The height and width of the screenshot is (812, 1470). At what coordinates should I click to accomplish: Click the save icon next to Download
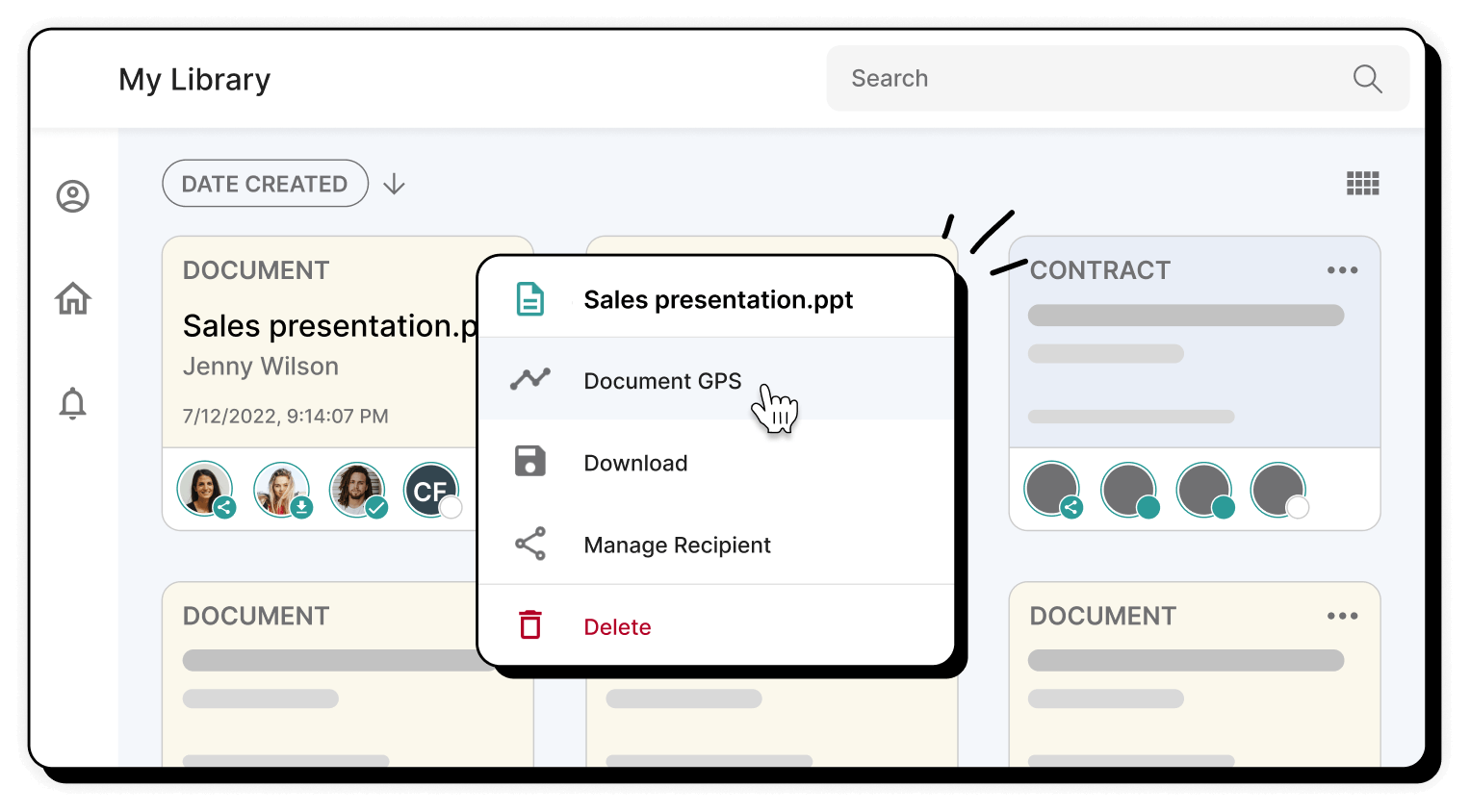tap(530, 462)
